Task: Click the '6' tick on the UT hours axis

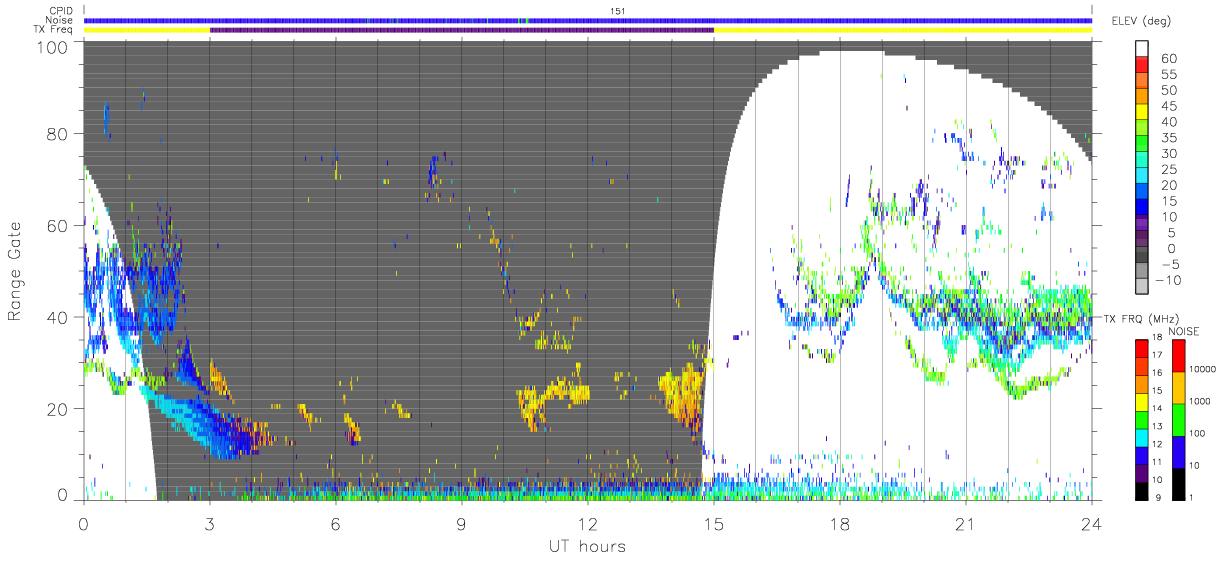Action: point(335,523)
